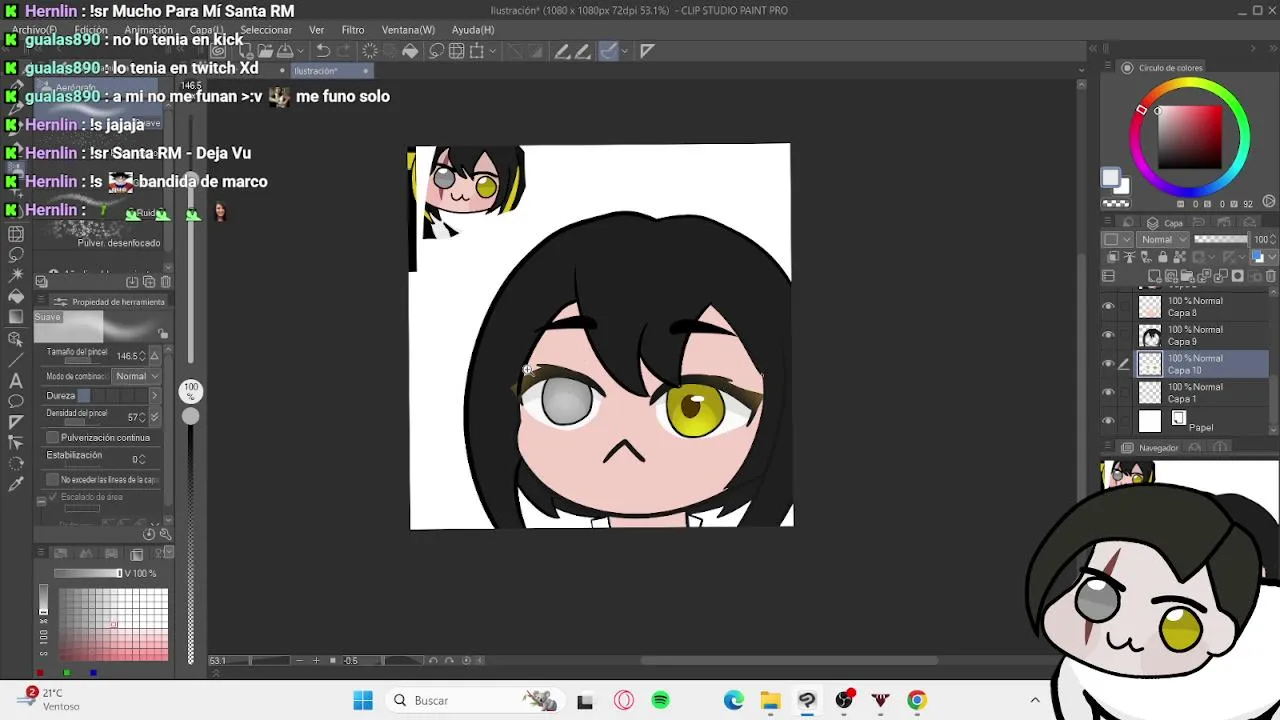The image size is (1280, 720).
Task: Click the new raster layer icon
Action: 1155,276
